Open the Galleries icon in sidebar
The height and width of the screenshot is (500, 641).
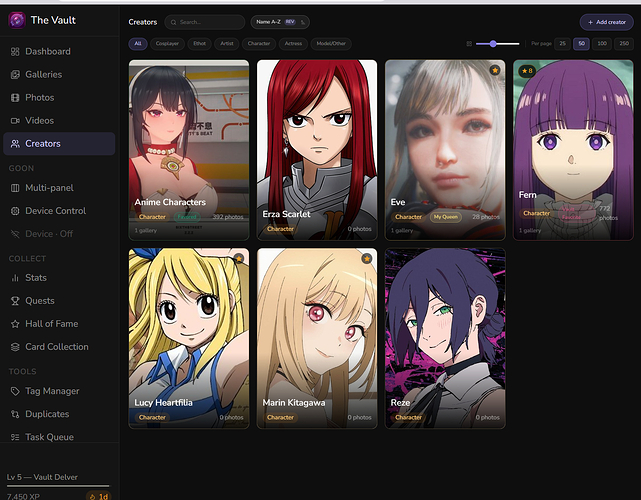tap(15, 74)
